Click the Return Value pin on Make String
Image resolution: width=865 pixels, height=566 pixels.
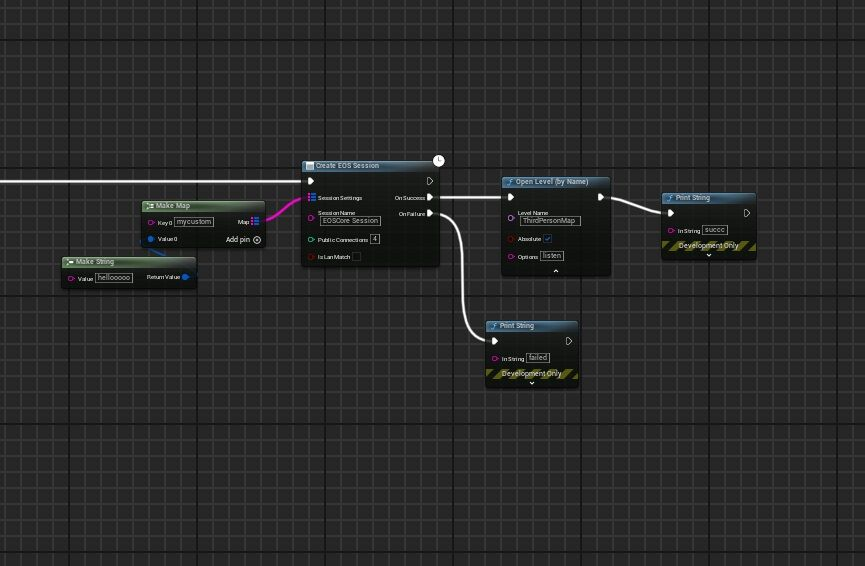click(x=186, y=277)
